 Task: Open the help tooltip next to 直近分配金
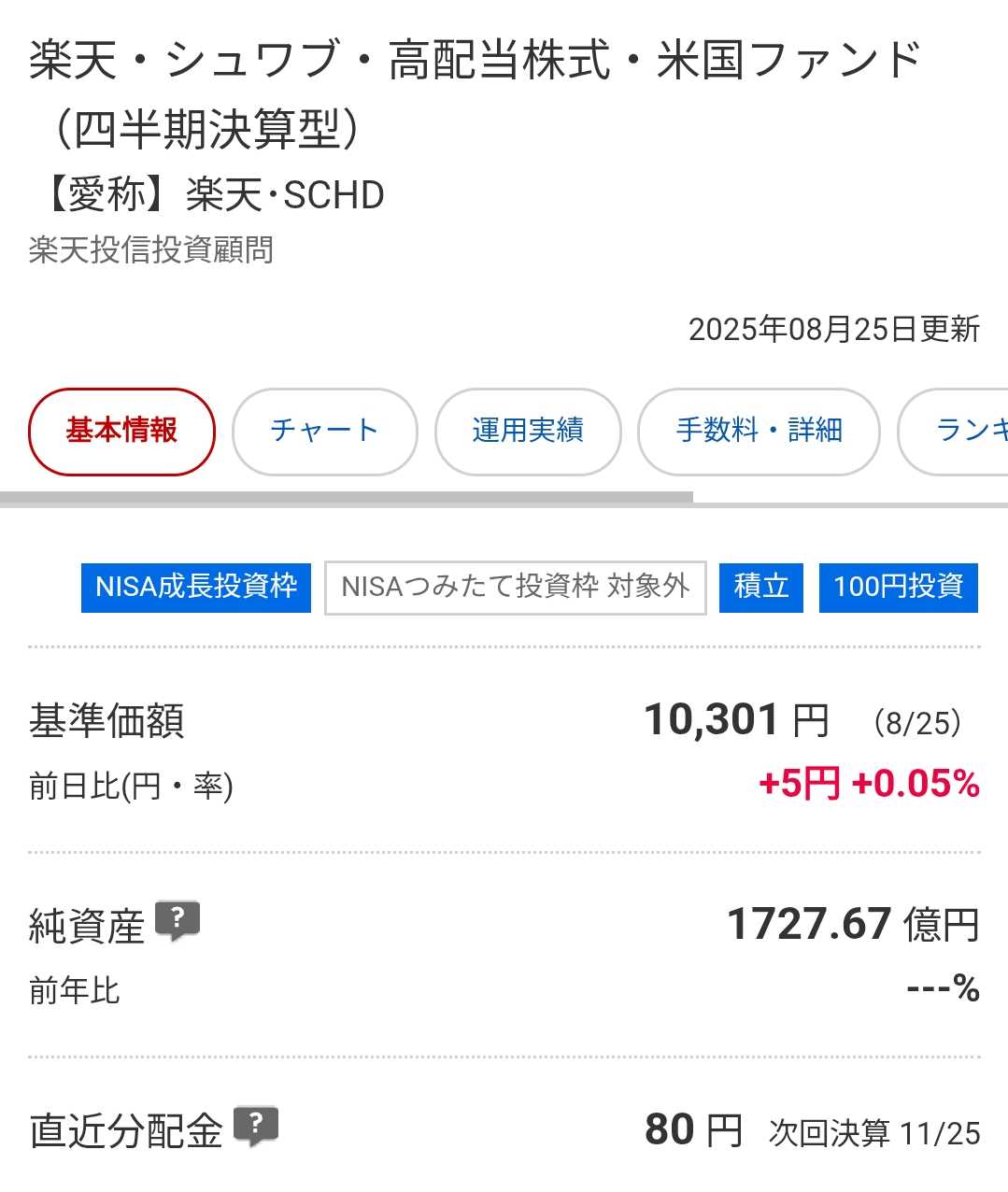(256, 1127)
